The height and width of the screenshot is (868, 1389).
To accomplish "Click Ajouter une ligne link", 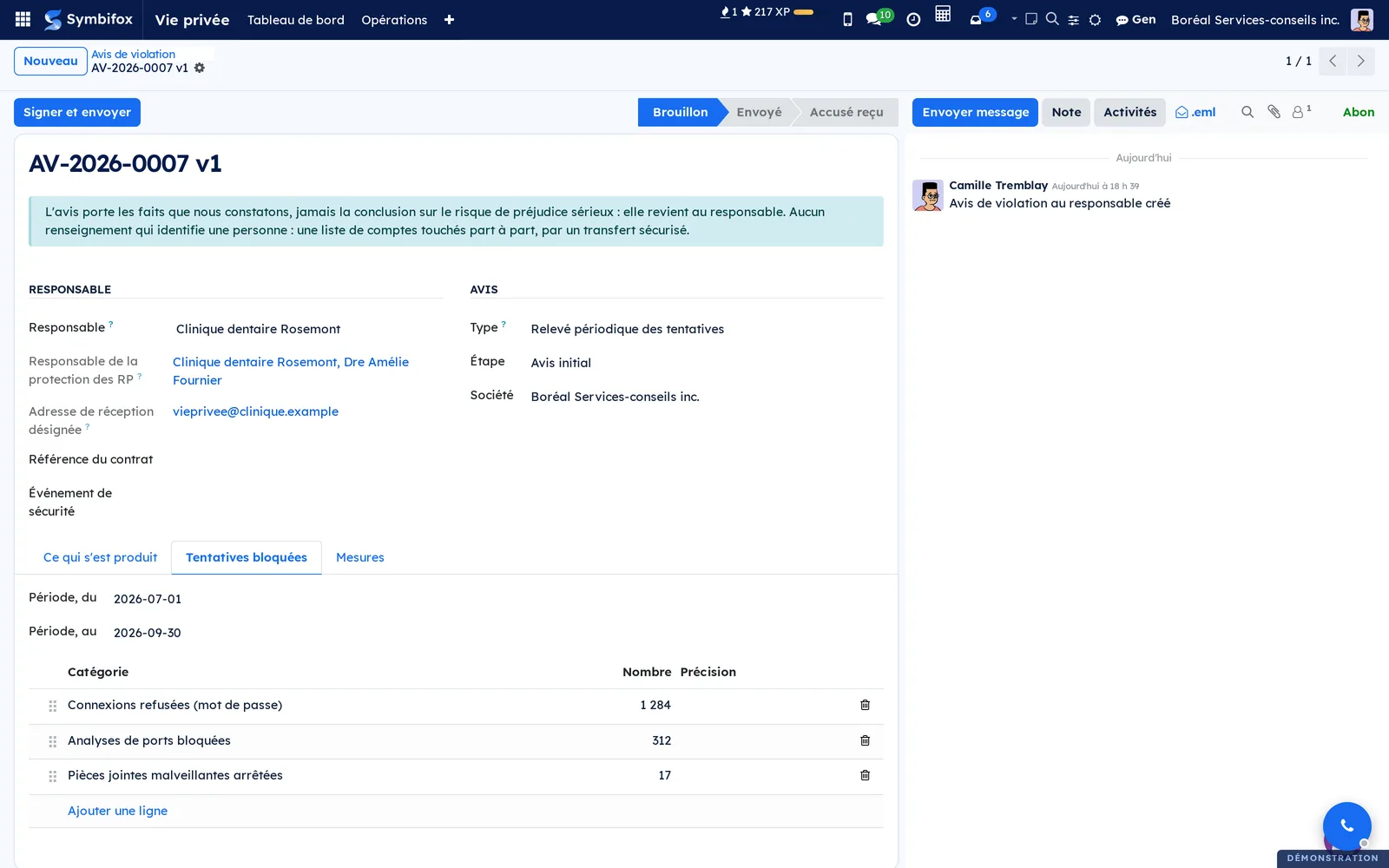I will (118, 811).
